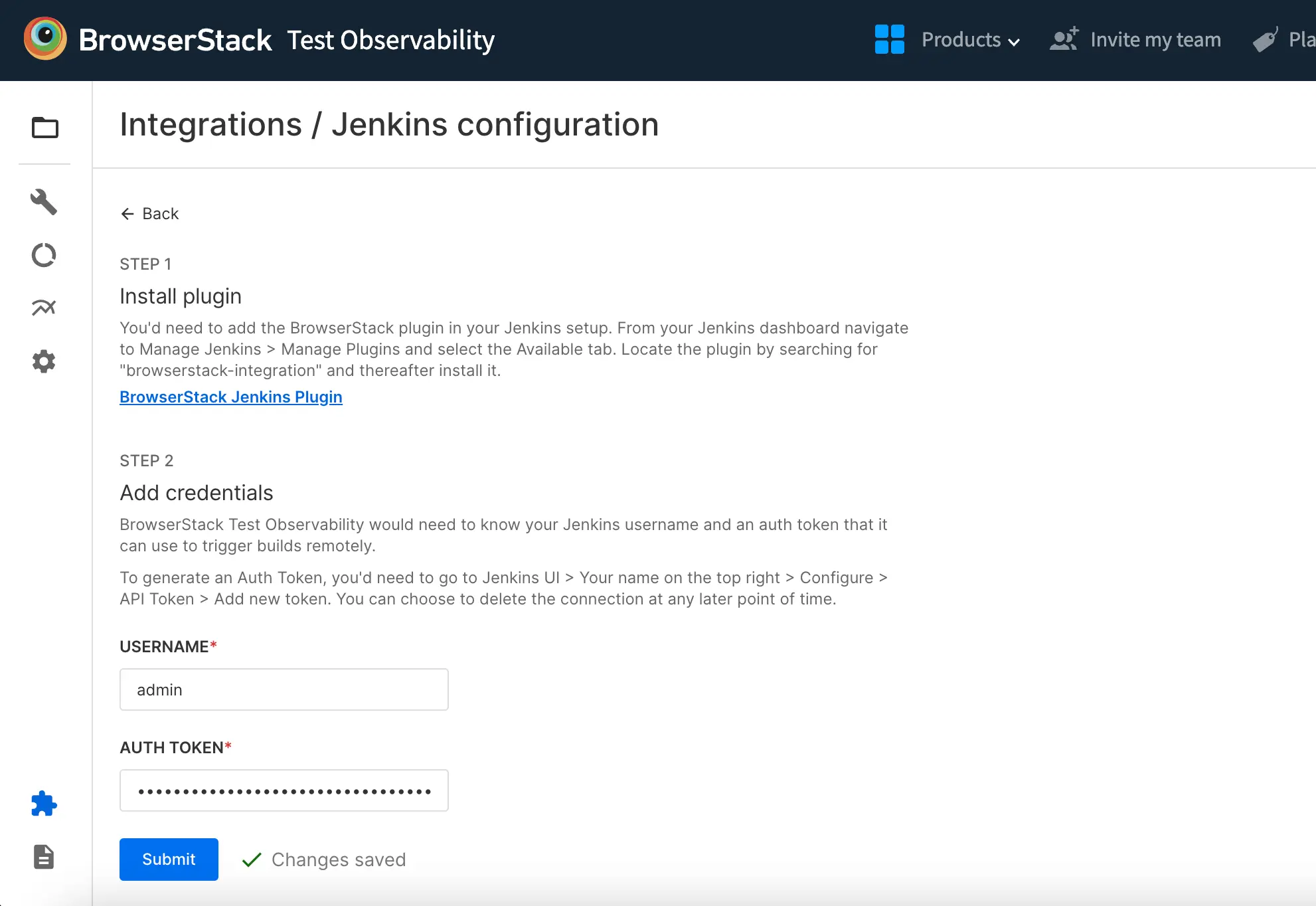Image resolution: width=1316 pixels, height=906 pixels.
Task: Click the BrowserStack eye logo
Action: pyautogui.click(x=45, y=39)
